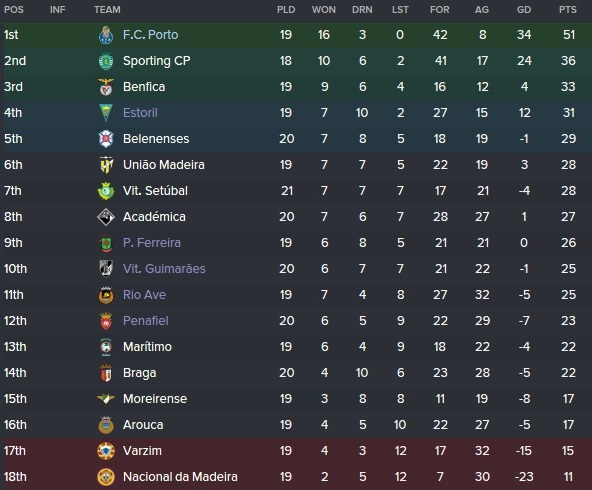592x490 pixels.
Task: Select the Varzim row in relegation zone
Action: [296, 451]
